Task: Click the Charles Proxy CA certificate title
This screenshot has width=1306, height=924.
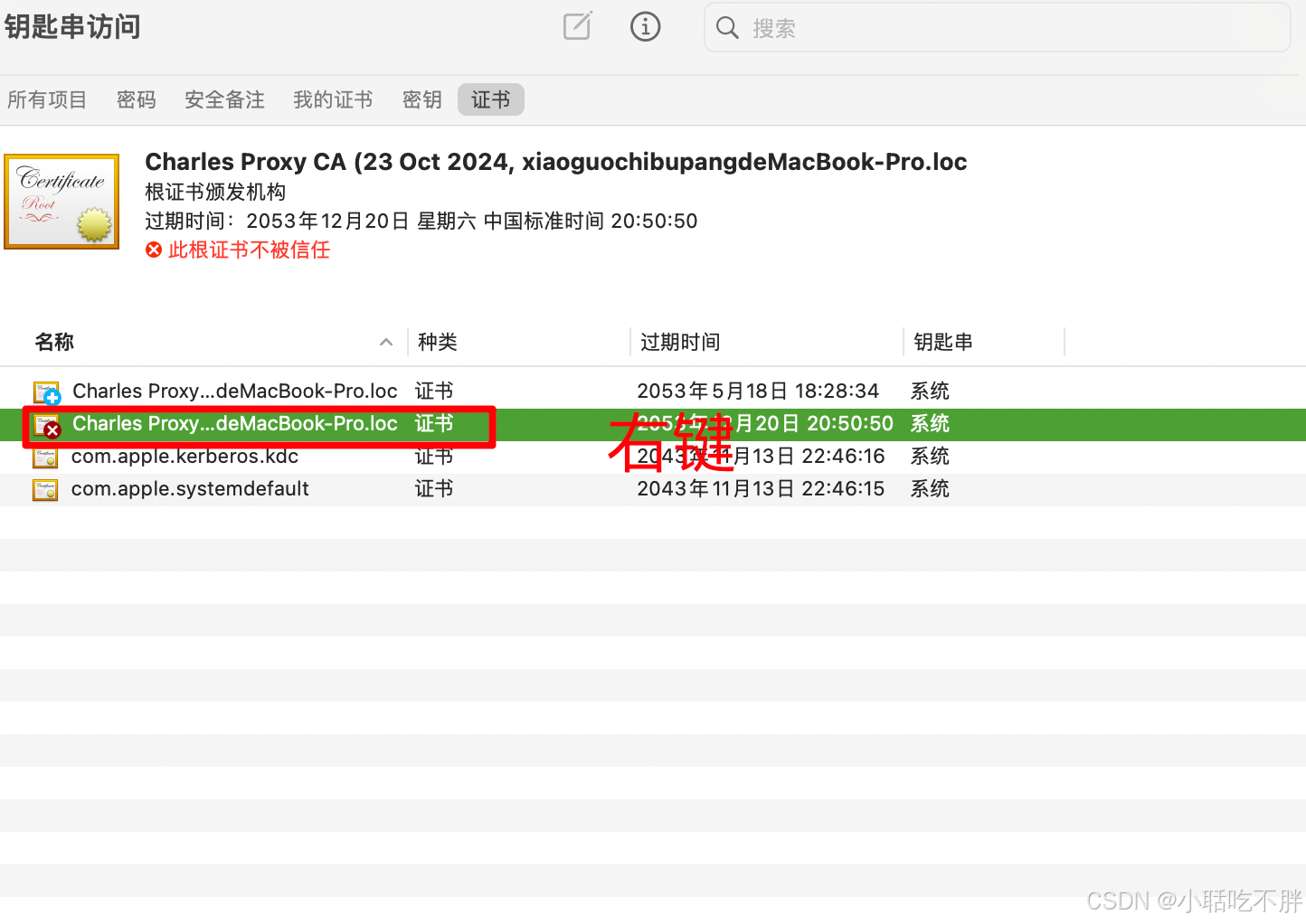Action: pos(556,162)
